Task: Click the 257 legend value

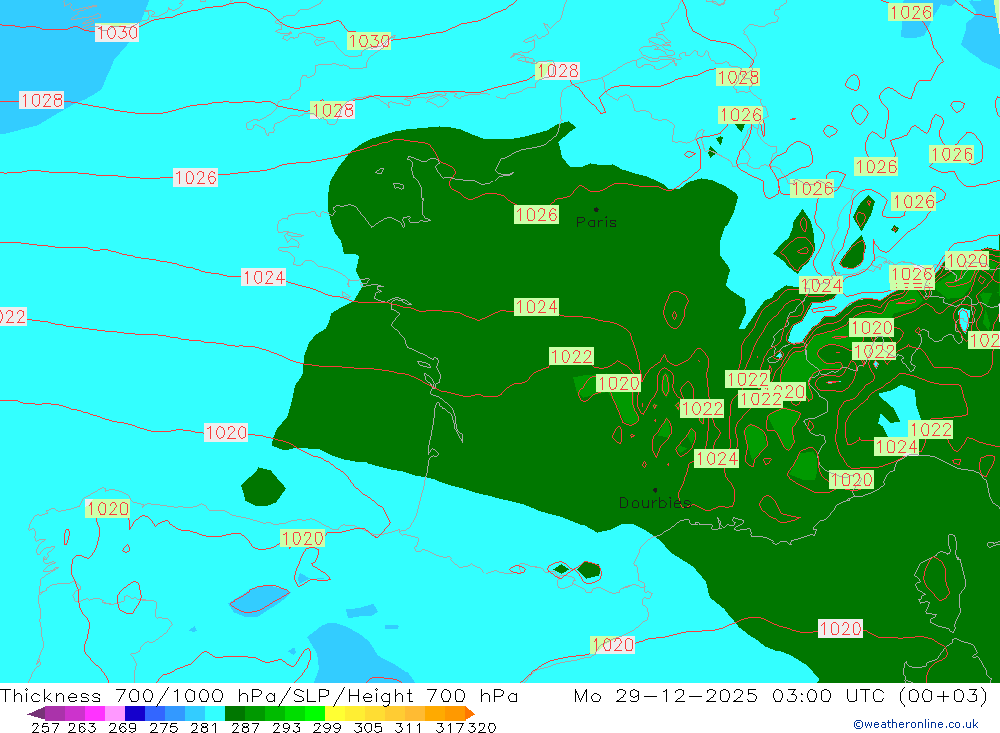Action: [45, 727]
